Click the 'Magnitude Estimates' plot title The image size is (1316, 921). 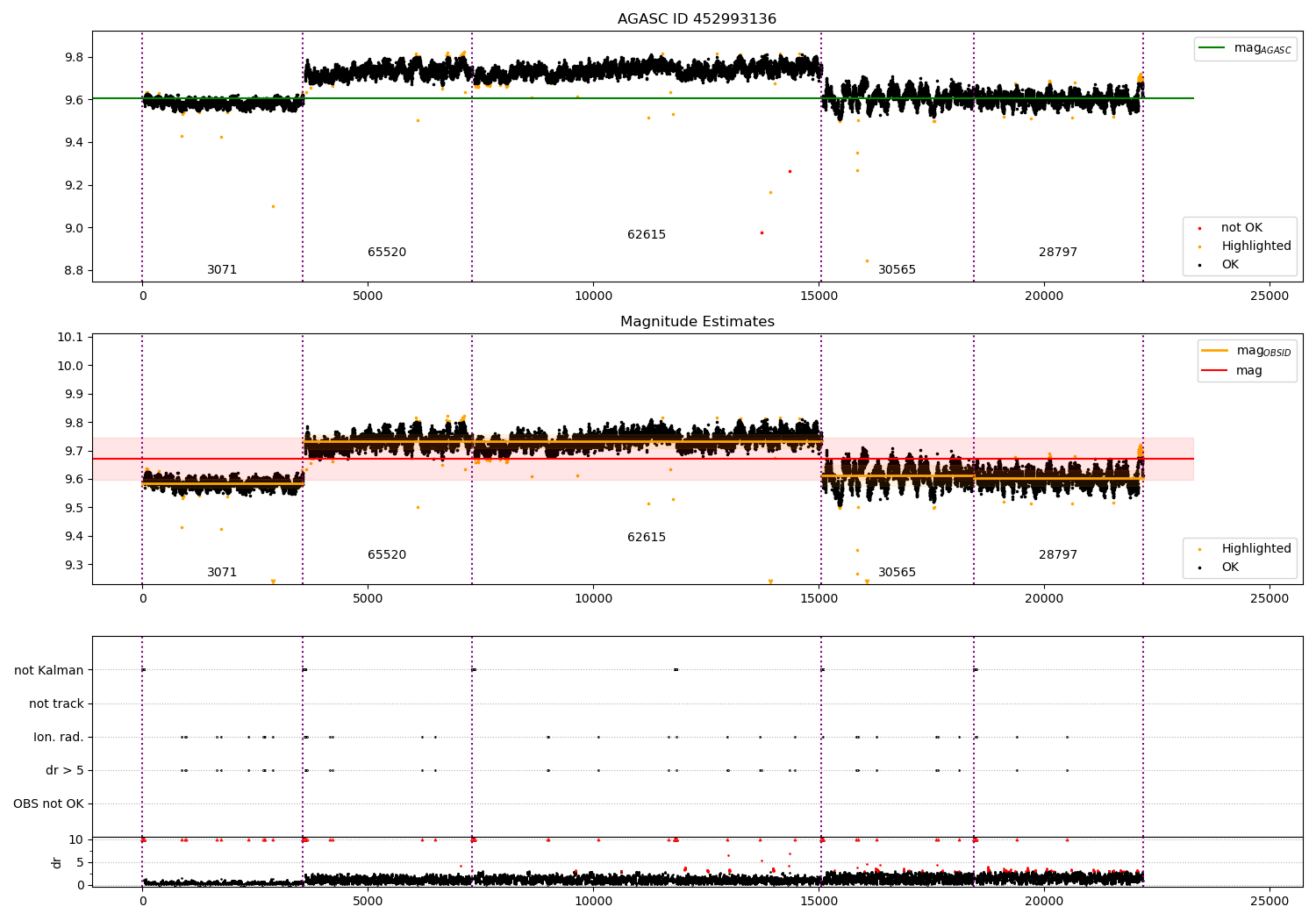tap(697, 322)
